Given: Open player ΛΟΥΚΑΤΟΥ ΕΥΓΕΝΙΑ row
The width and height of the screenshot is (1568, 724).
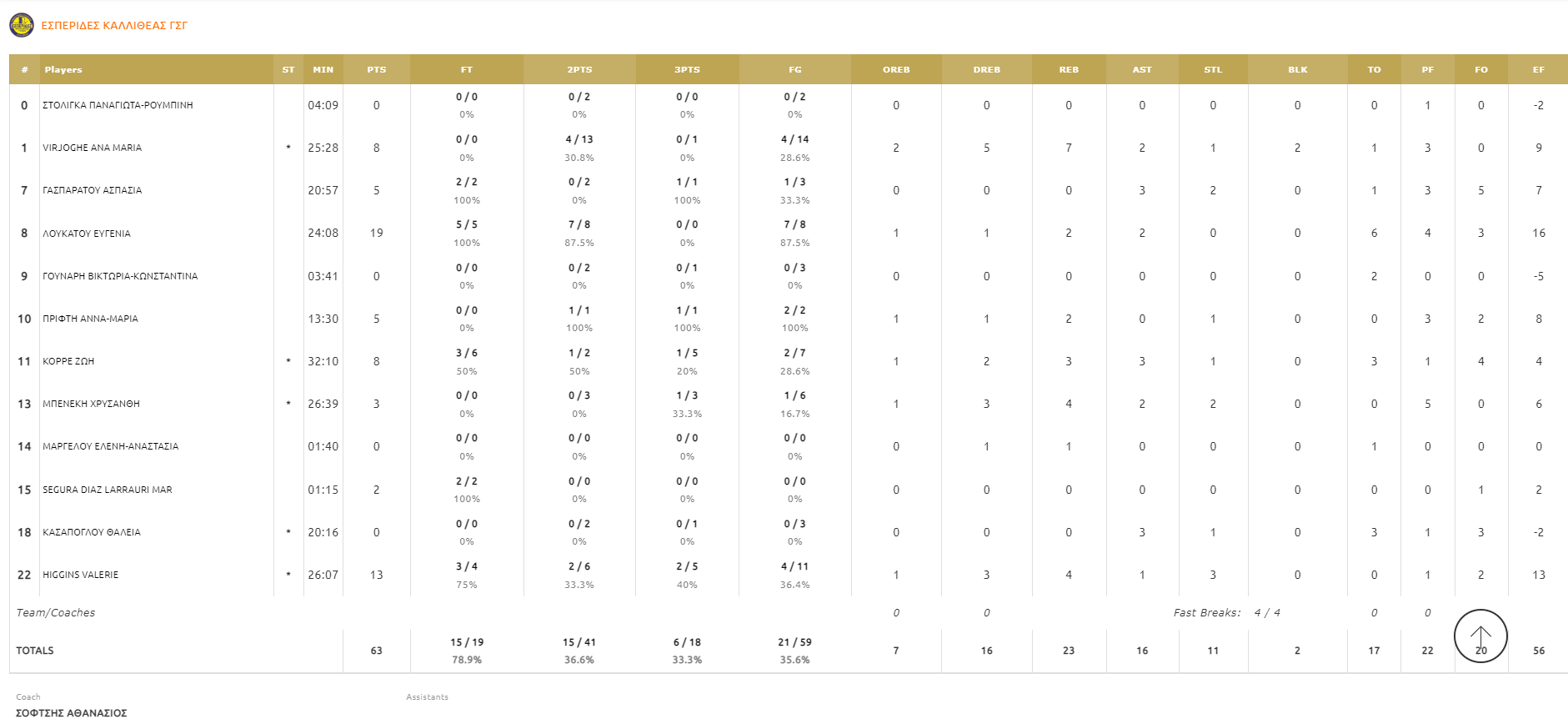Looking at the screenshot, I should point(87,234).
